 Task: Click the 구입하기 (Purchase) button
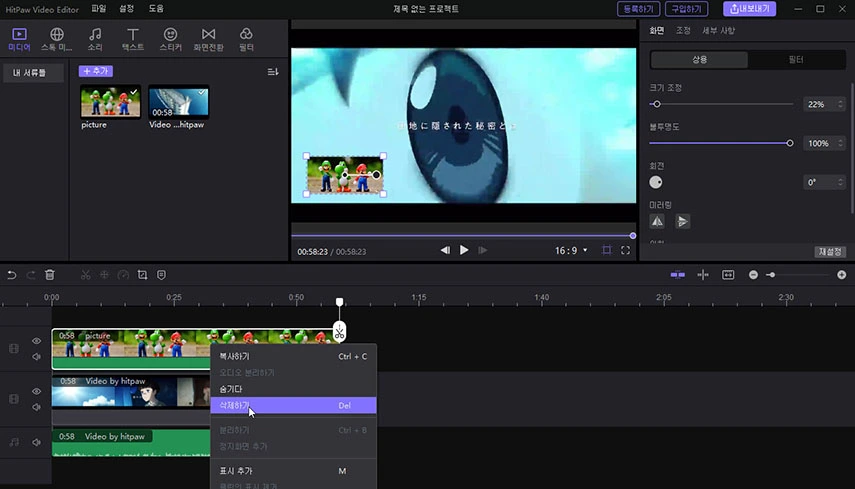coord(687,9)
